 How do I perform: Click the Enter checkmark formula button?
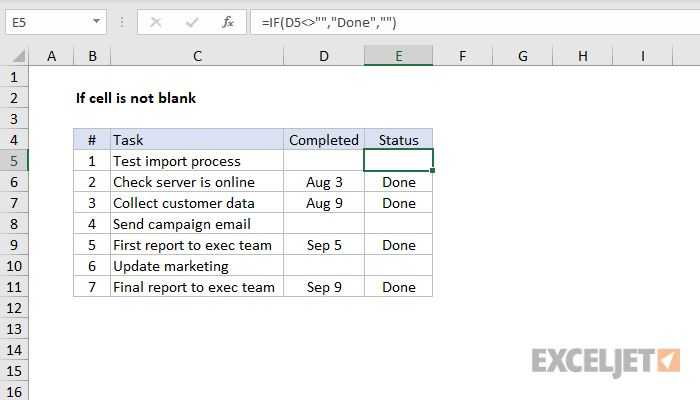pyautogui.click(x=192, y=22)
